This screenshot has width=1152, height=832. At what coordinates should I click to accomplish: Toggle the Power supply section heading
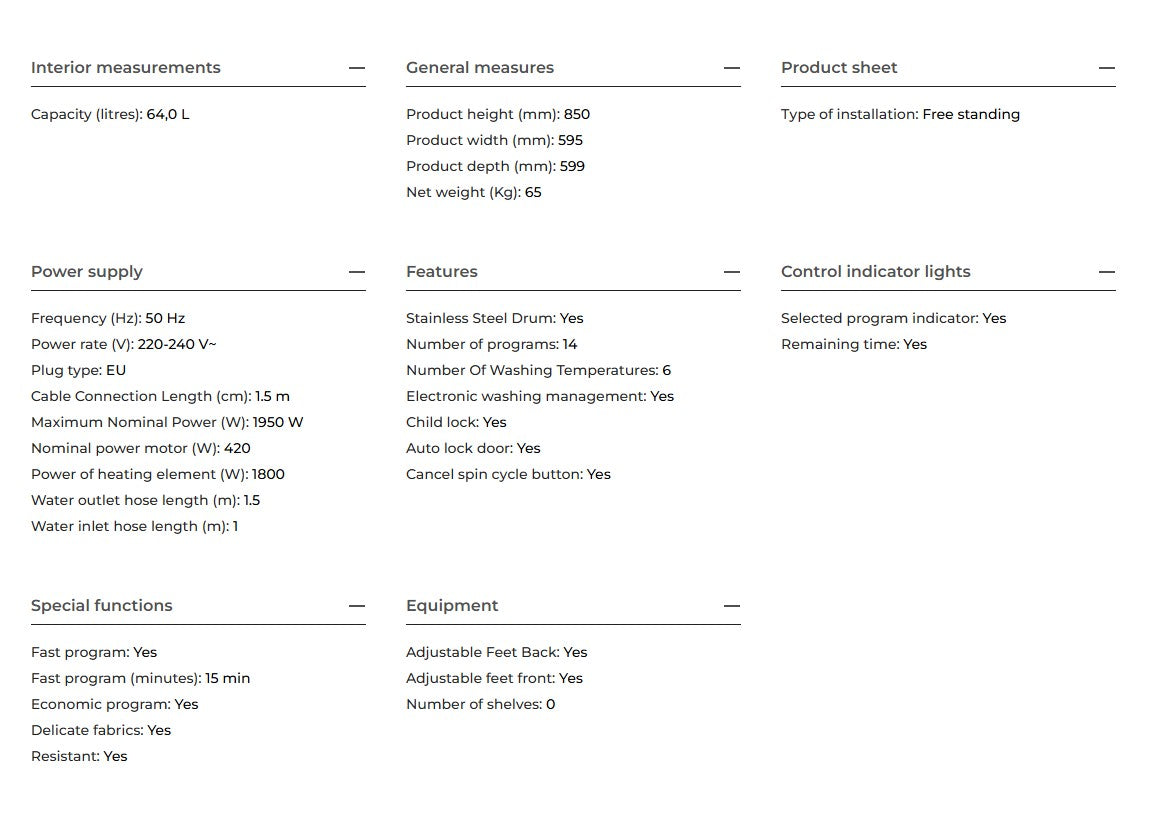point(87,272)
